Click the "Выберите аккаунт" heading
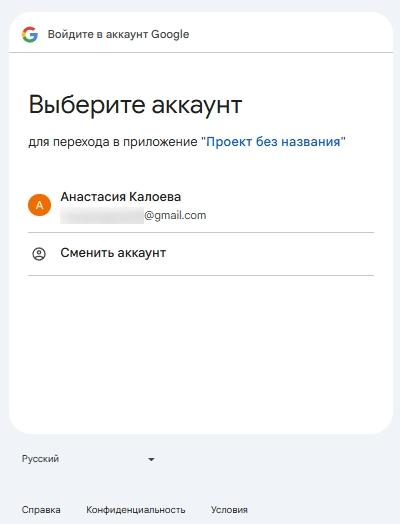 pyautogui.click(x=135, y=105)
